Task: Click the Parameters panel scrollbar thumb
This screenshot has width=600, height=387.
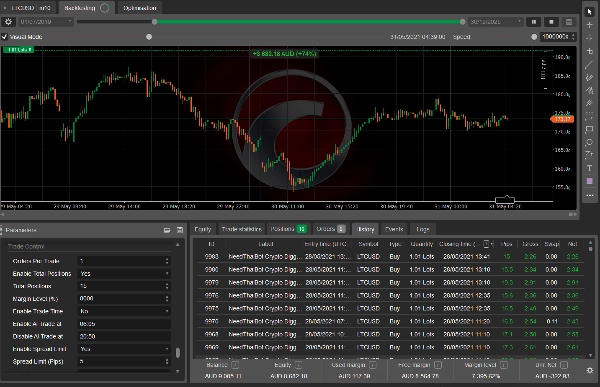Action: coord(178,353)
